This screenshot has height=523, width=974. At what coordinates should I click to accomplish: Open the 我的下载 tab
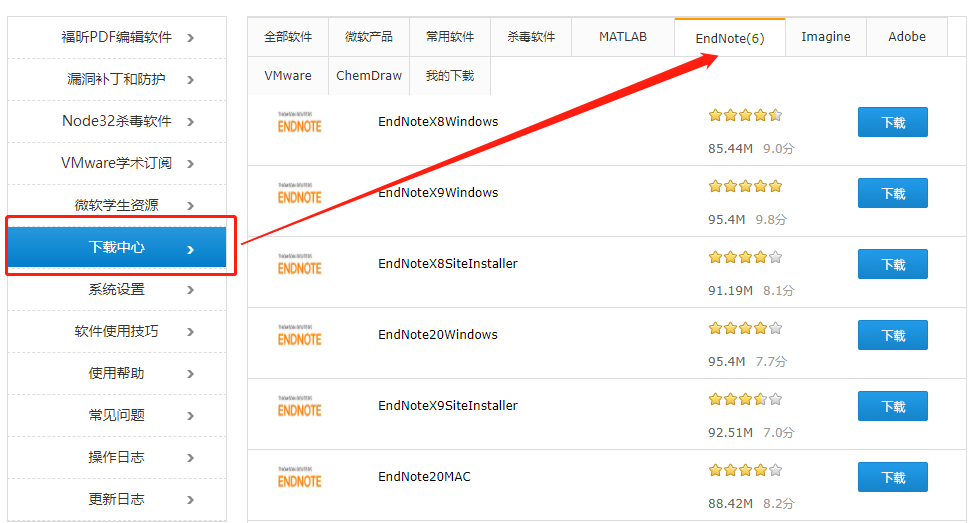450,76
